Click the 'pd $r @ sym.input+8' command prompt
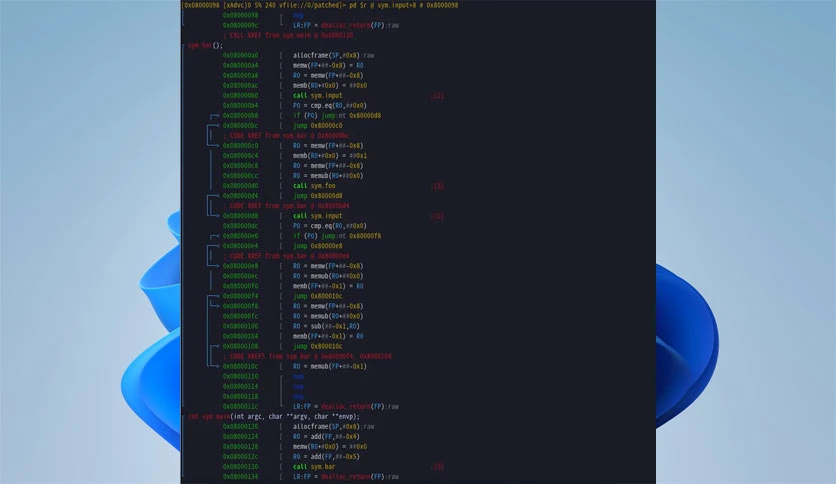The width and height of the screenshot is (836, 484). pos(319,5)
